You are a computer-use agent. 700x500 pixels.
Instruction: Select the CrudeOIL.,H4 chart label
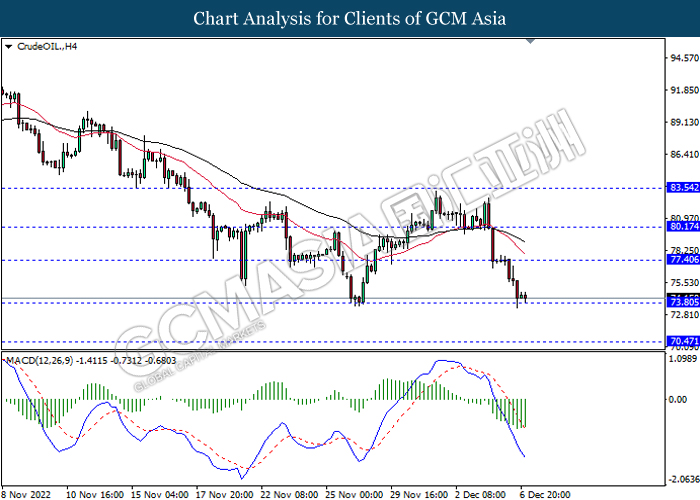(x=47, y=46)
